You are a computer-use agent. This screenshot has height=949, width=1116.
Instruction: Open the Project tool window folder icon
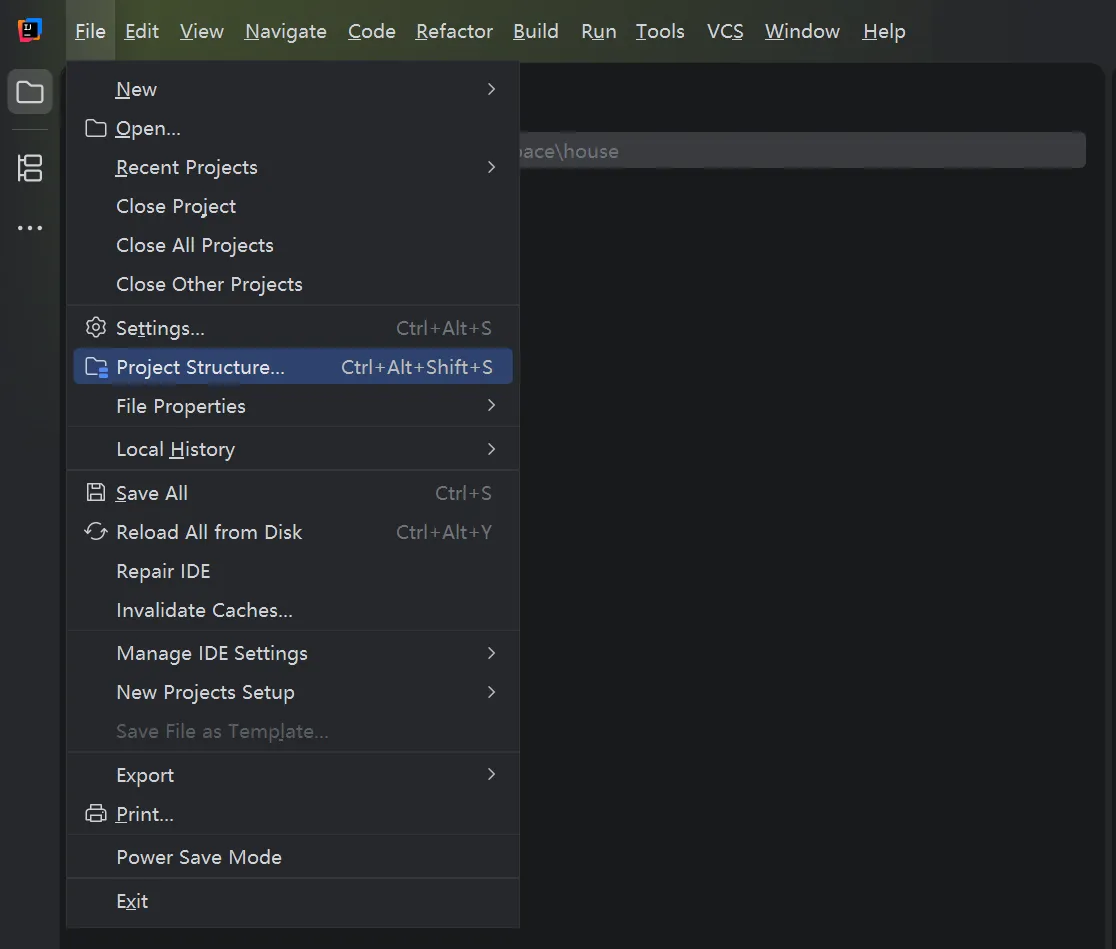click(x=30, y=92)
